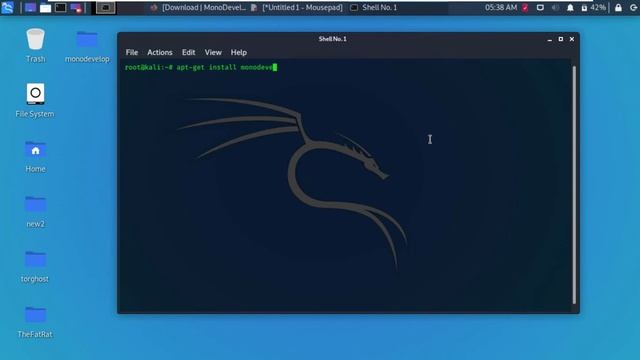Open the file manager panel launcher
640x360 pixels.
45,7
